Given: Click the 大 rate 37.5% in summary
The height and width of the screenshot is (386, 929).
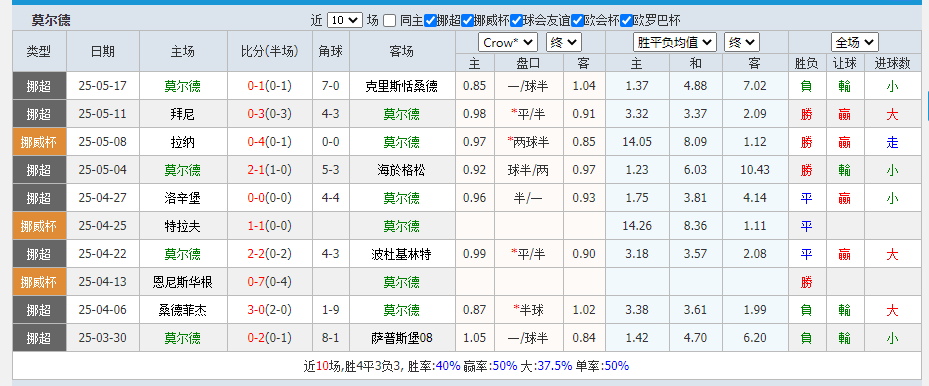Looking at the screenshot, I should 555,366.
